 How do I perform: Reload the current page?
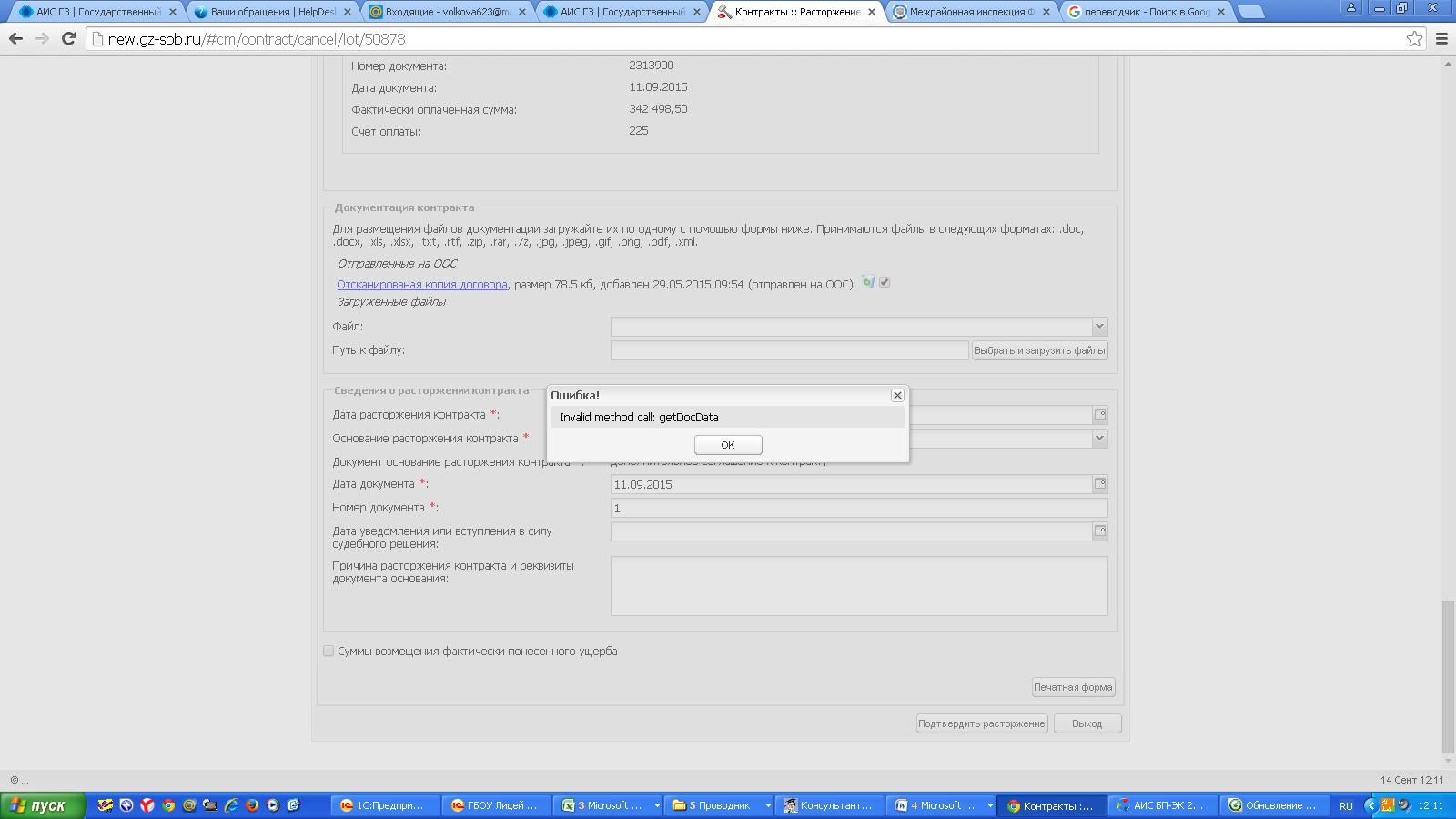[68, 39]
